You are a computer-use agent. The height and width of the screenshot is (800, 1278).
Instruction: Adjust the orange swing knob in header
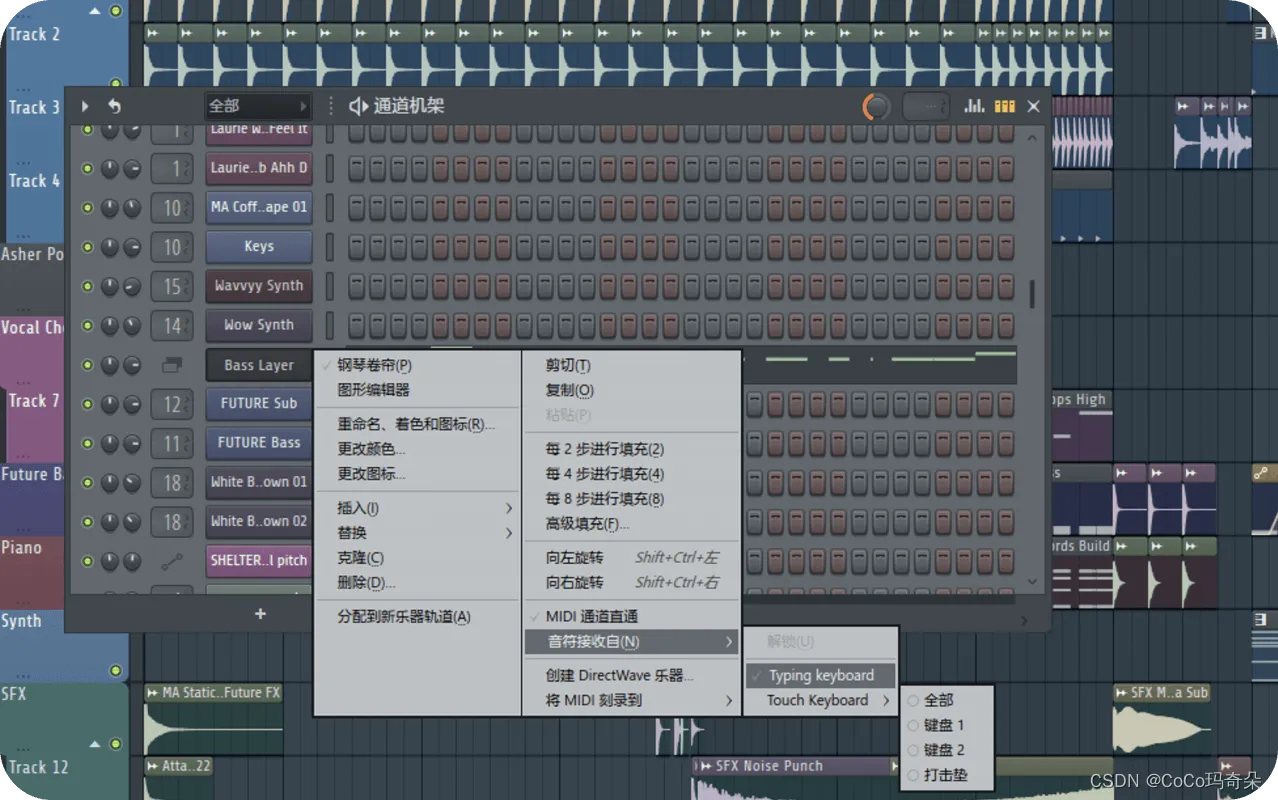click(876, 106)
